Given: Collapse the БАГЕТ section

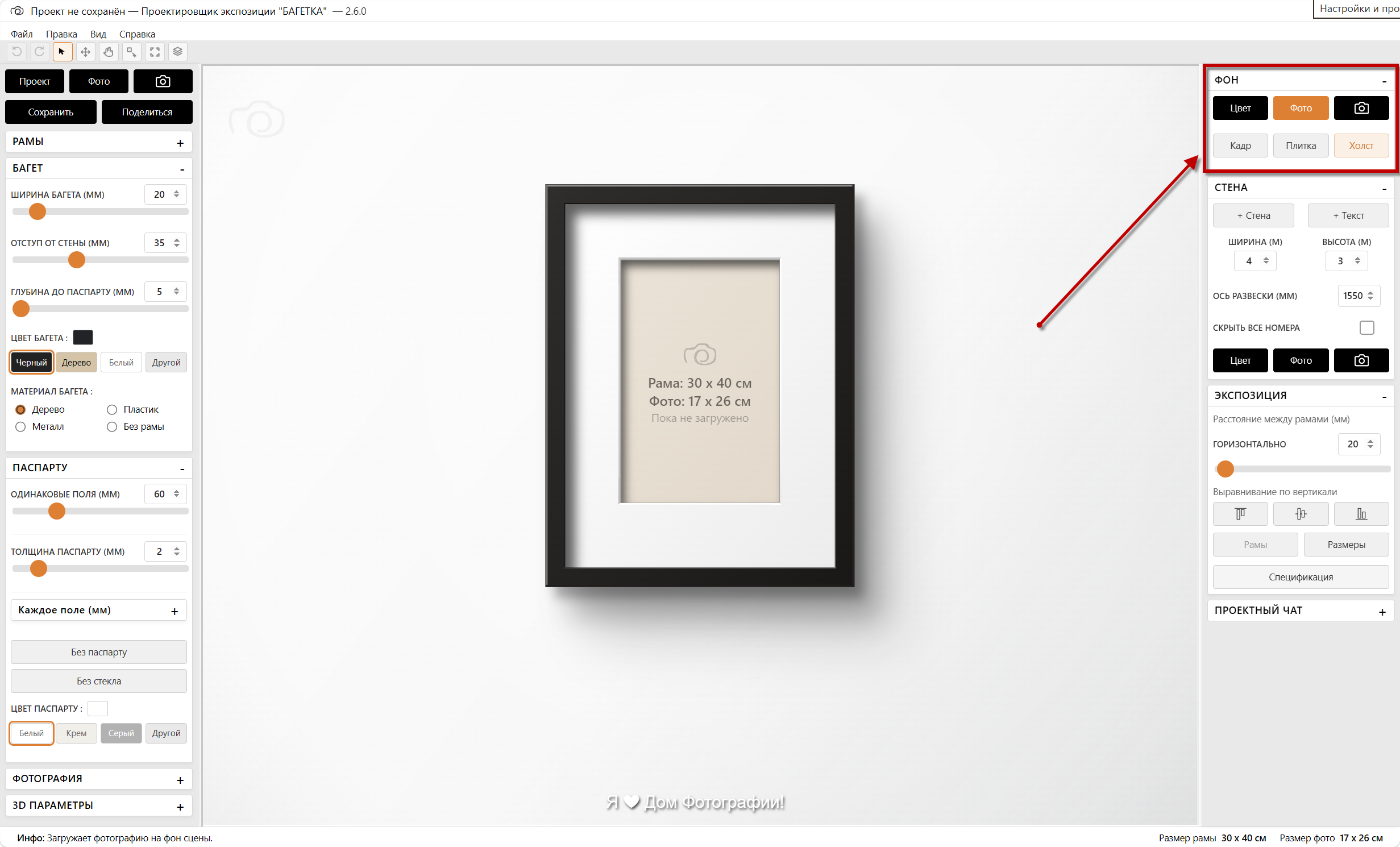Looking at the screenshot, I should [182, 169].
